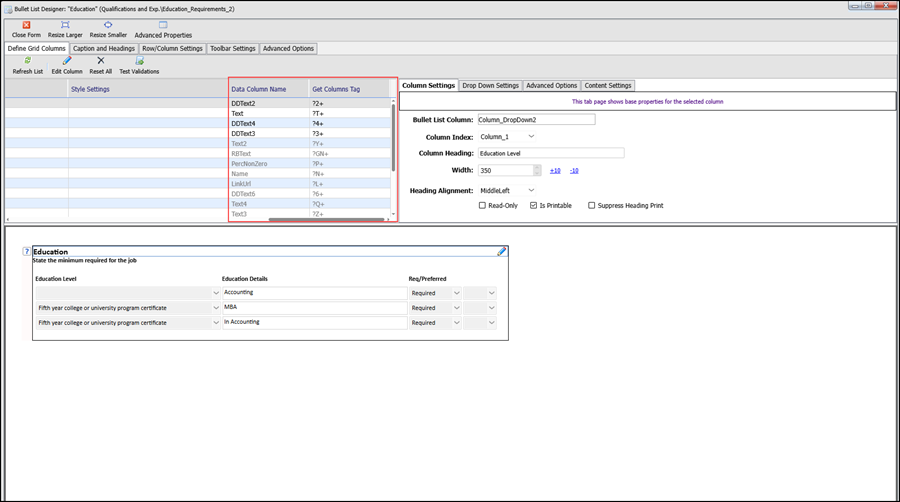
Task: Click the Test Validations icon
Action: [x=139, y=61]
